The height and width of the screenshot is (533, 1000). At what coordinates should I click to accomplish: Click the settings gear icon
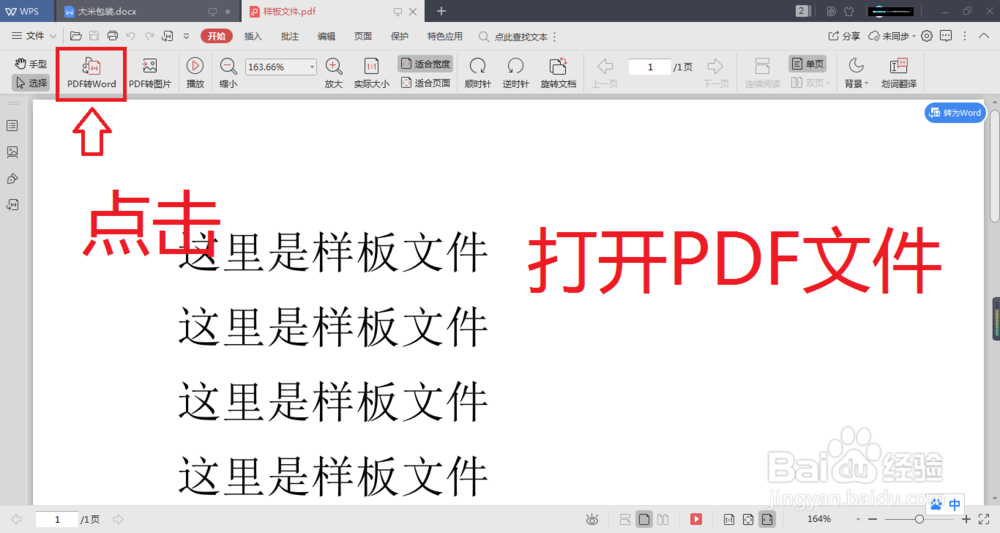[x=927, y=36]
